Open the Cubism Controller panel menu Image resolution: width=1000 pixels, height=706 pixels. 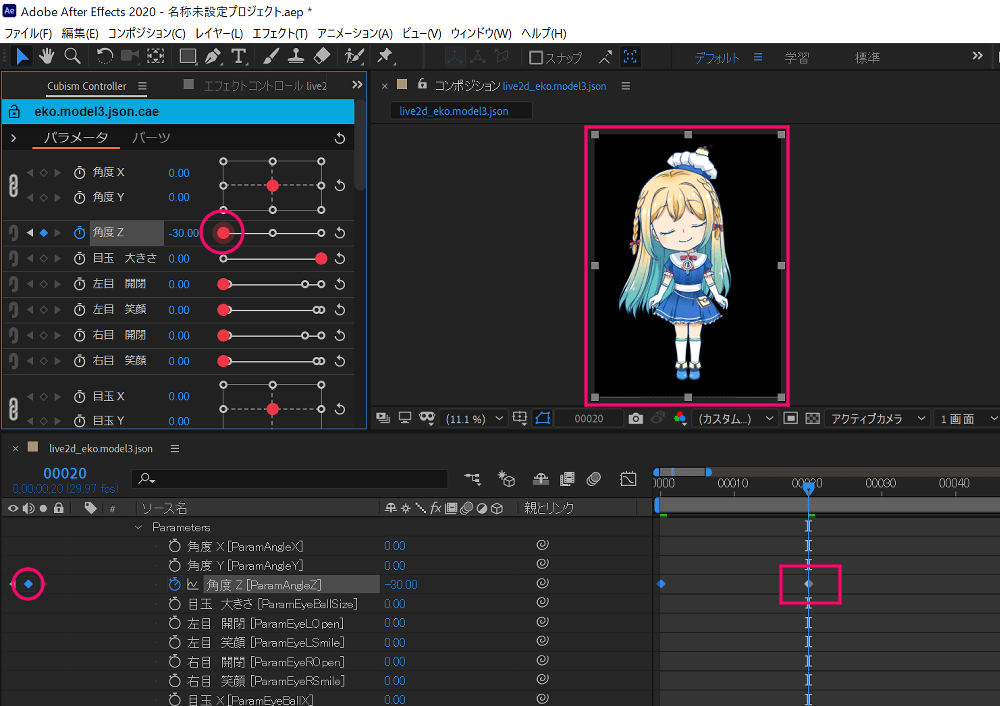(x=142, y=86)
